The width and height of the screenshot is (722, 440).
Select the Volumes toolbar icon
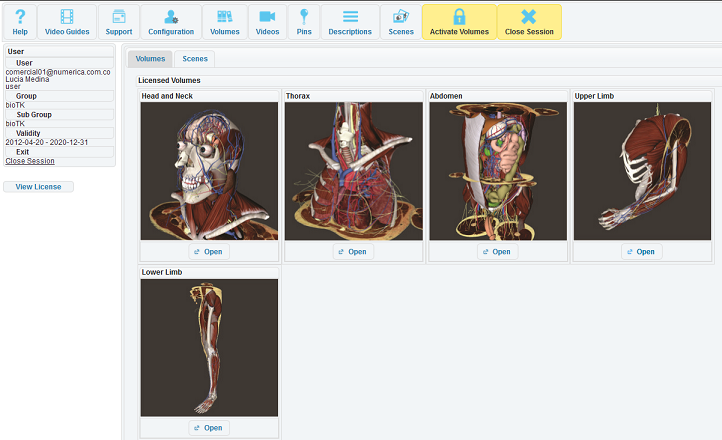pyautogui.click(x=225, y=22)
